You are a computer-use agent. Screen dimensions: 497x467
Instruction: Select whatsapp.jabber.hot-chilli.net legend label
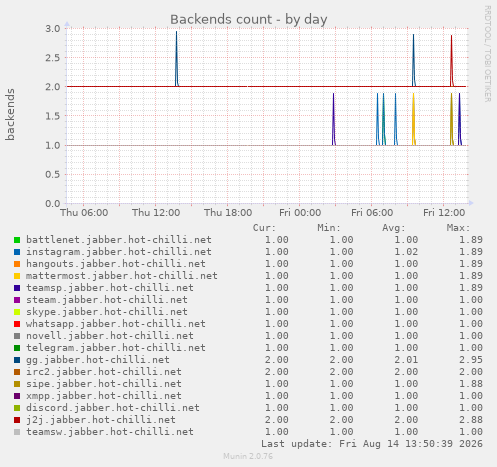click(116, 324)
